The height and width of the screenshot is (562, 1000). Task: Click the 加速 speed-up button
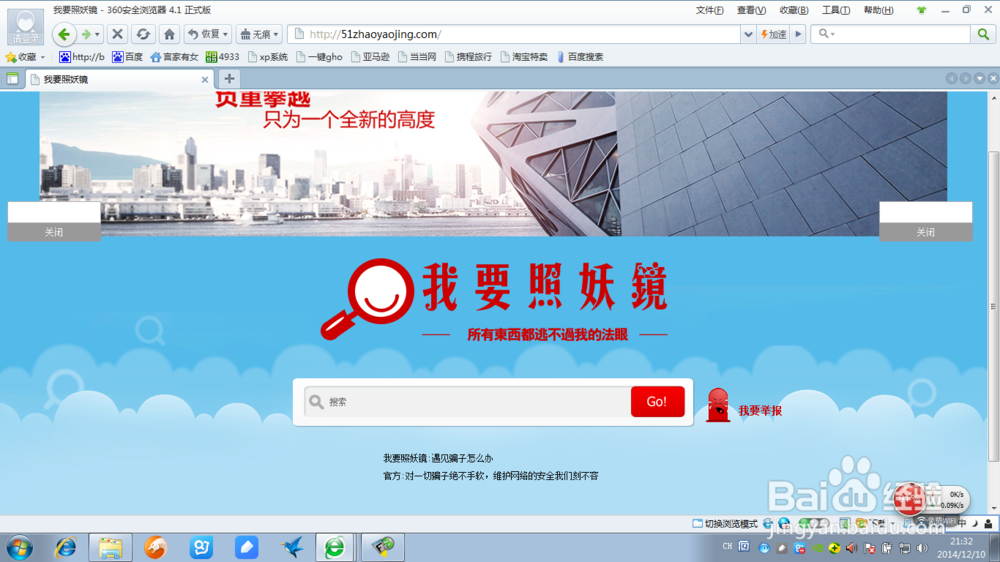click(x=774, y=34)
